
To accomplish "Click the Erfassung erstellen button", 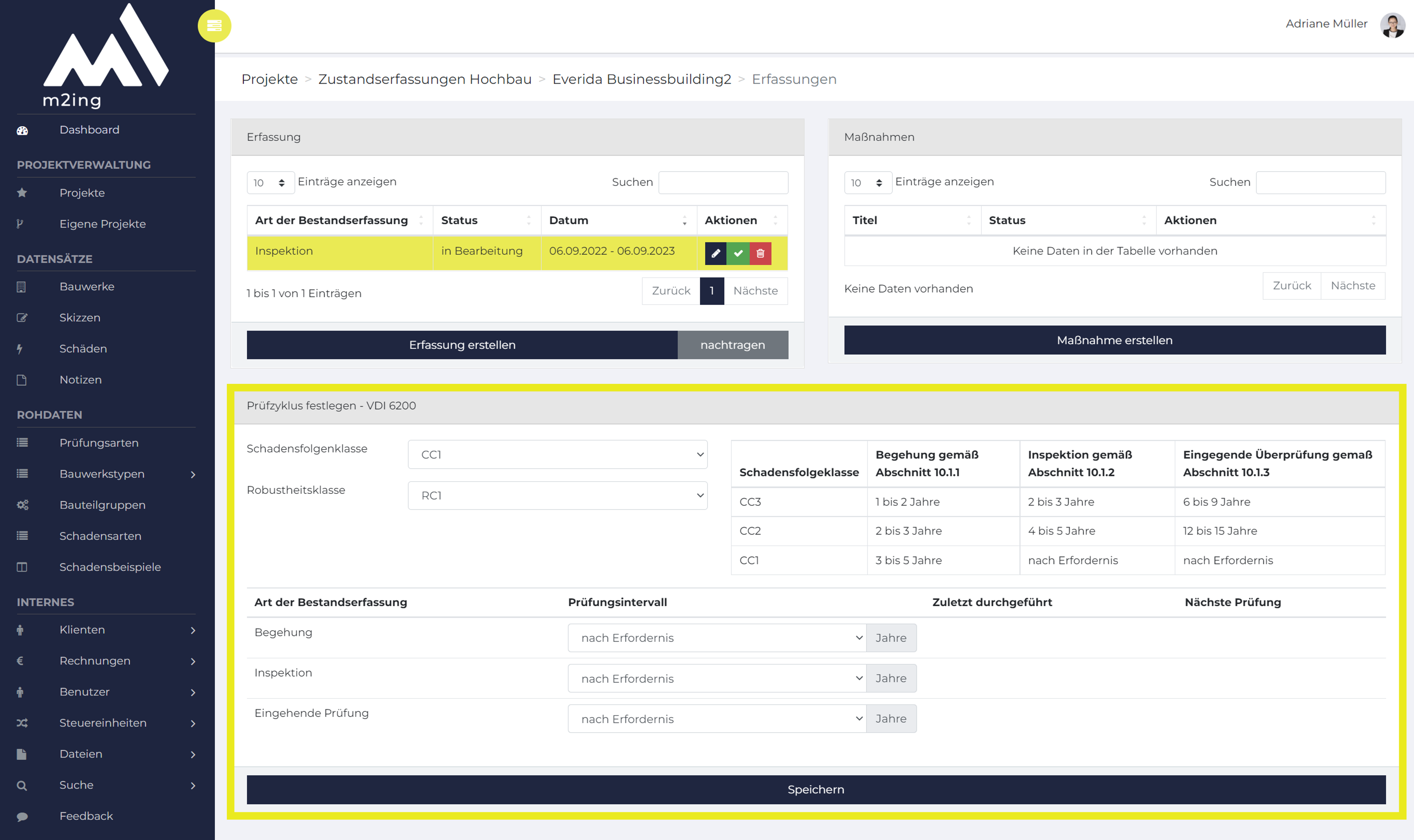I will tap(462, 345).
